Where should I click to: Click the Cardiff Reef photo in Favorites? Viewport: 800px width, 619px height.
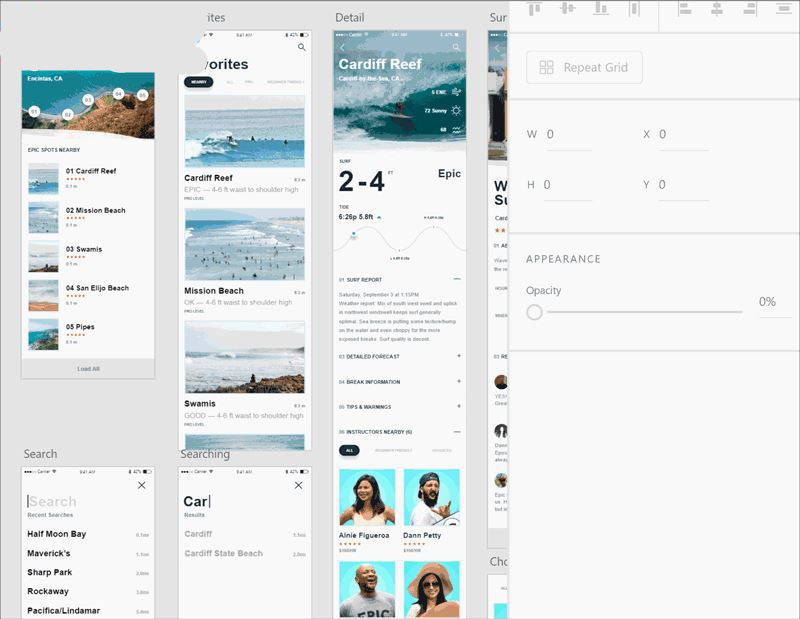pyautogui.click(x=244, y=131)
